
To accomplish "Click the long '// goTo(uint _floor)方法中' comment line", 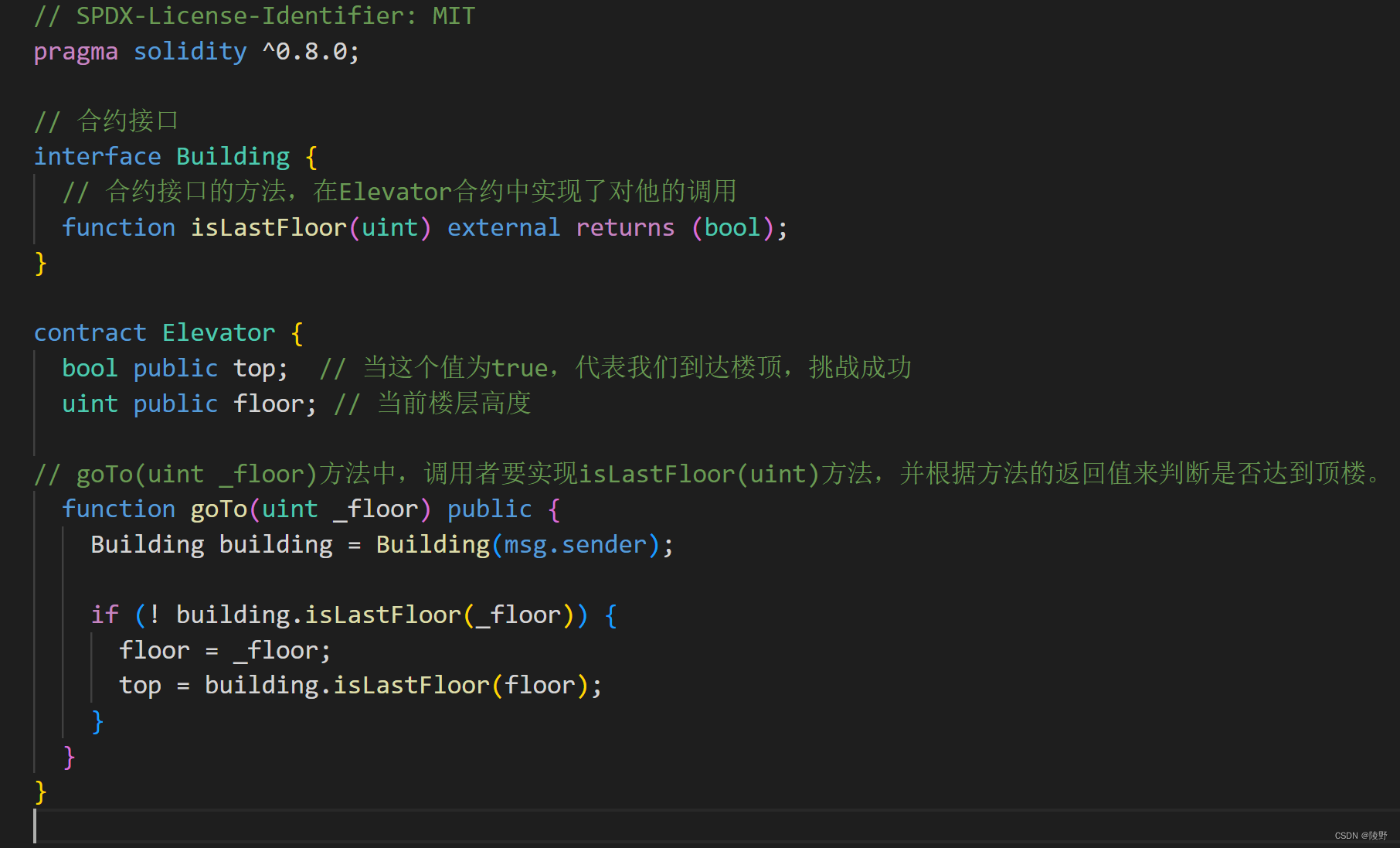I will (708, 474).
